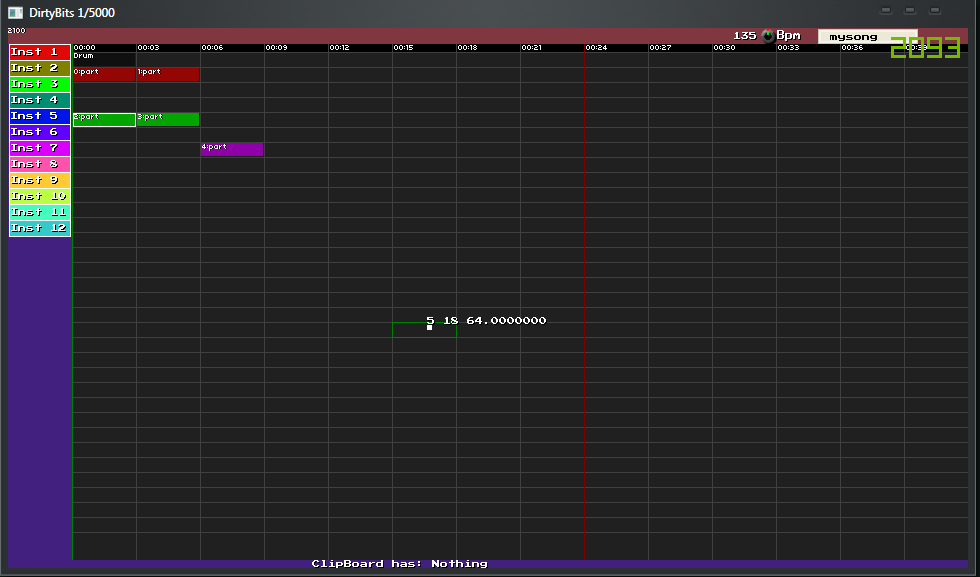Select the purple 4:part block
Image resolution: width=980 pixels, height=577 pixels.
(232, 149)
